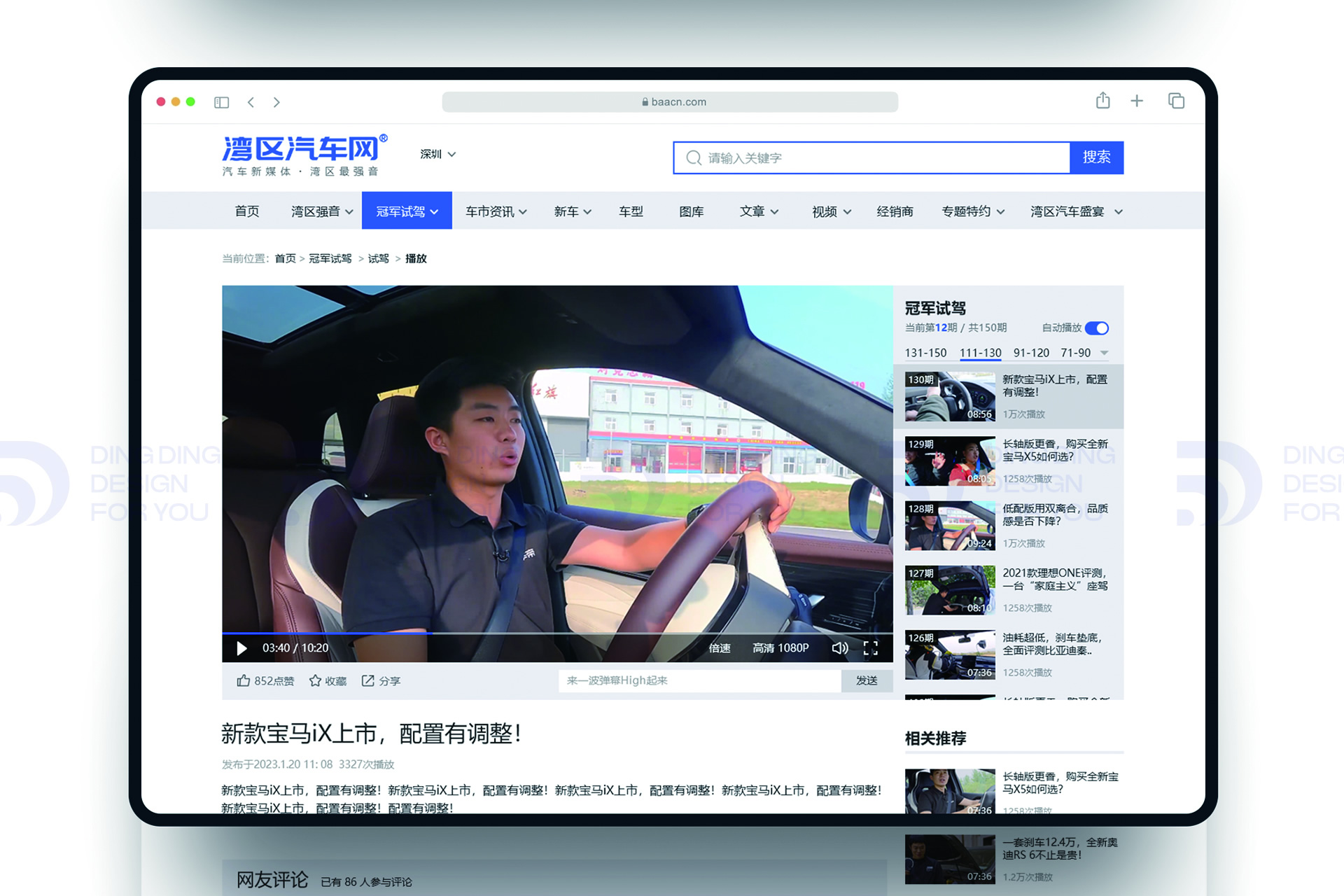Focus the 请输入关键字 search field
This screenshot has width=1344, height=896.
pyautogui.click(x=871, y=157)
